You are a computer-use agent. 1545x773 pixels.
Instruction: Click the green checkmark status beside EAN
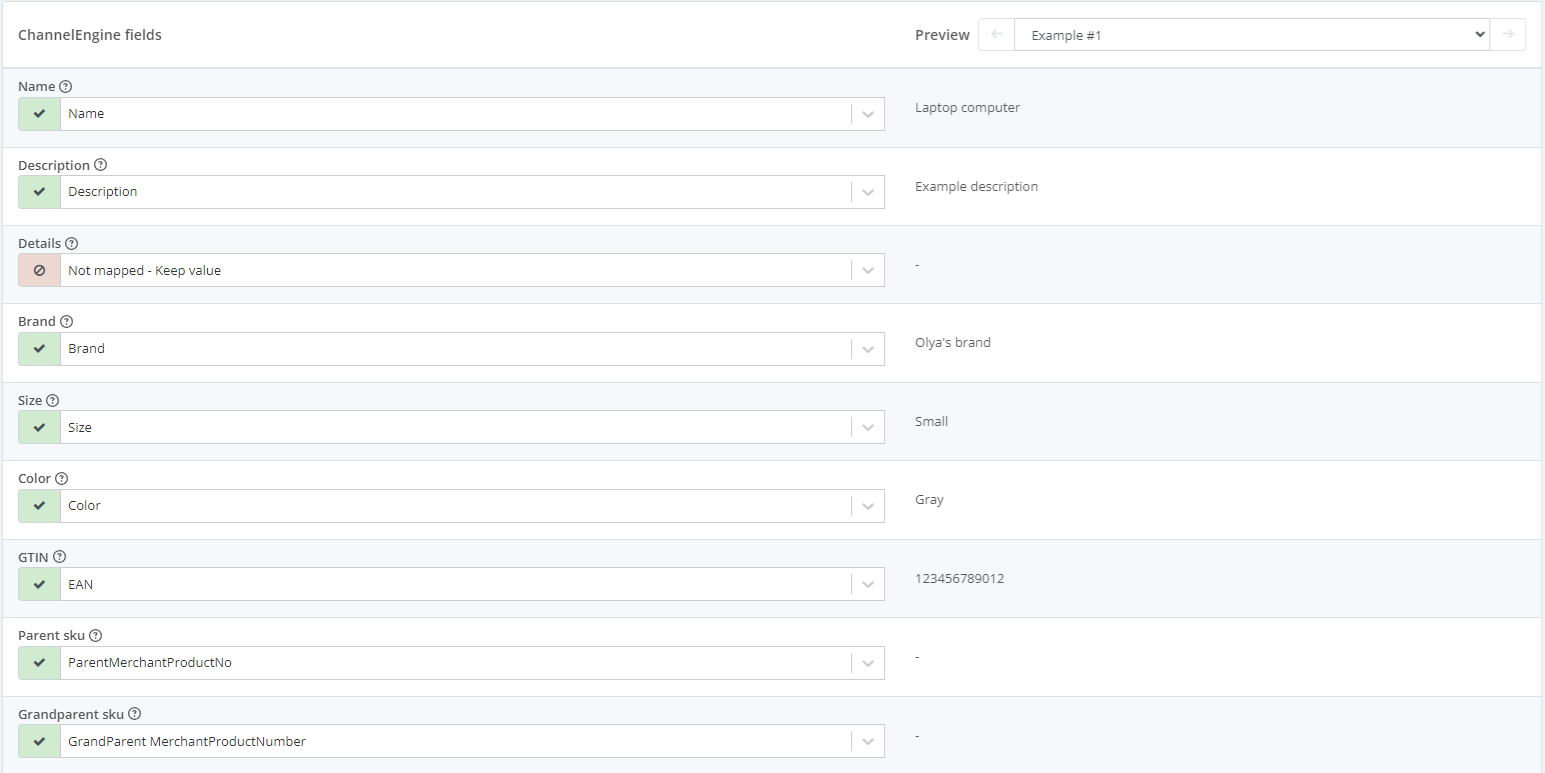(40, 584)
